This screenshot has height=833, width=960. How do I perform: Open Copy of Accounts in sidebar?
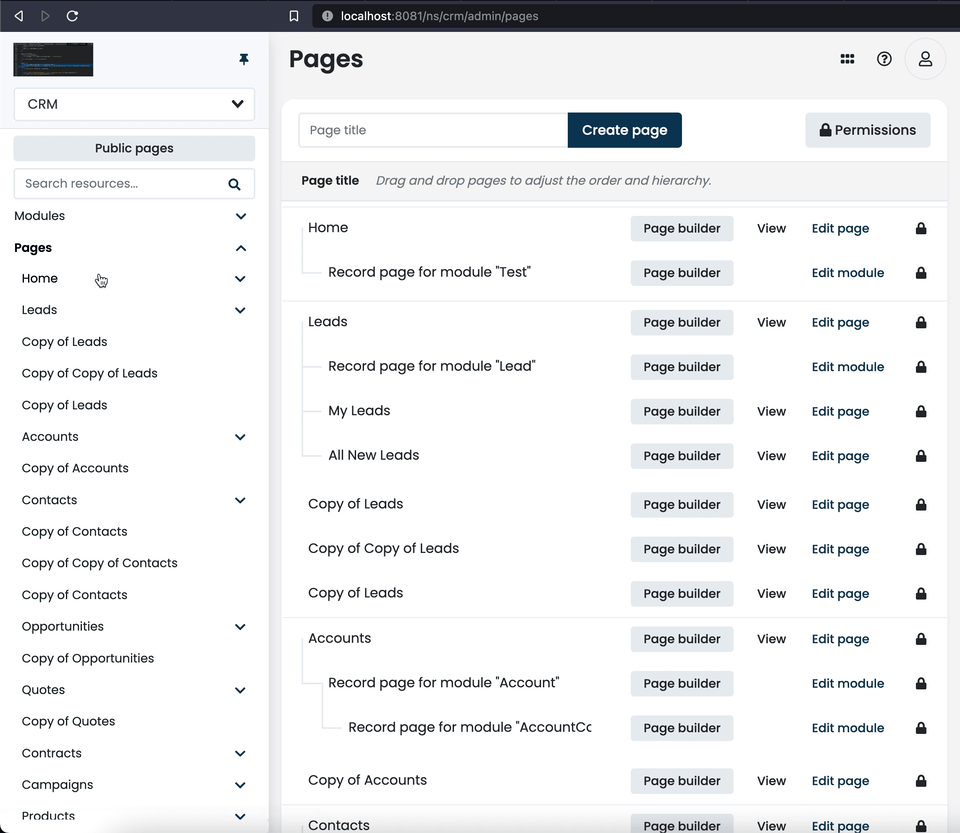click(x=75, y=468)
